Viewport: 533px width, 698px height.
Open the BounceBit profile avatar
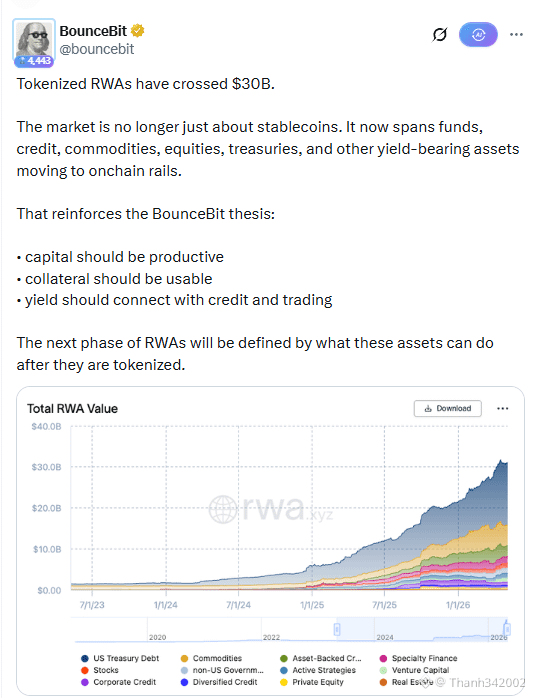(x=34, y=40)
